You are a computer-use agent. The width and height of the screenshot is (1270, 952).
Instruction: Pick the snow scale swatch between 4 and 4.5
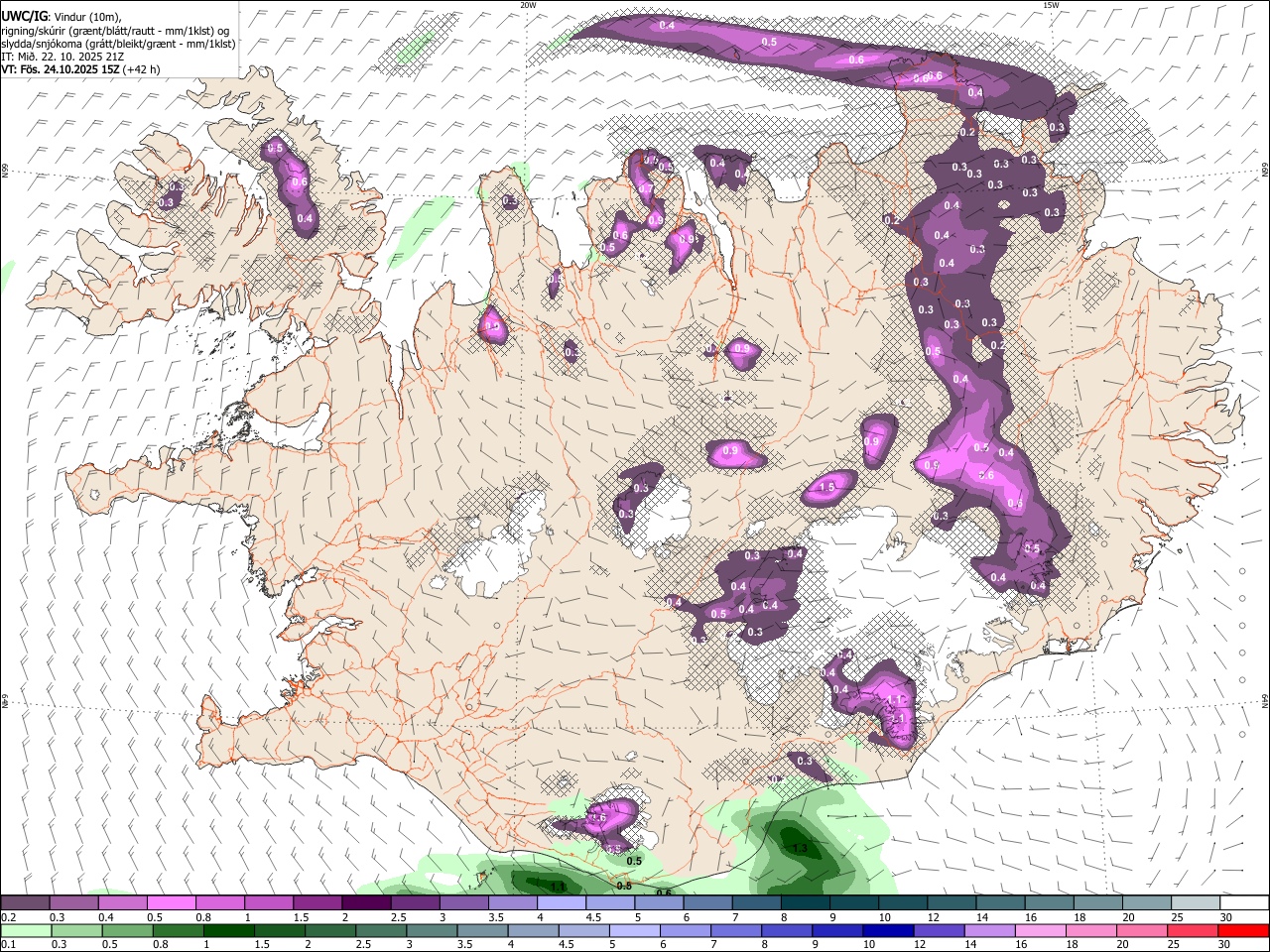pos(562,902)
